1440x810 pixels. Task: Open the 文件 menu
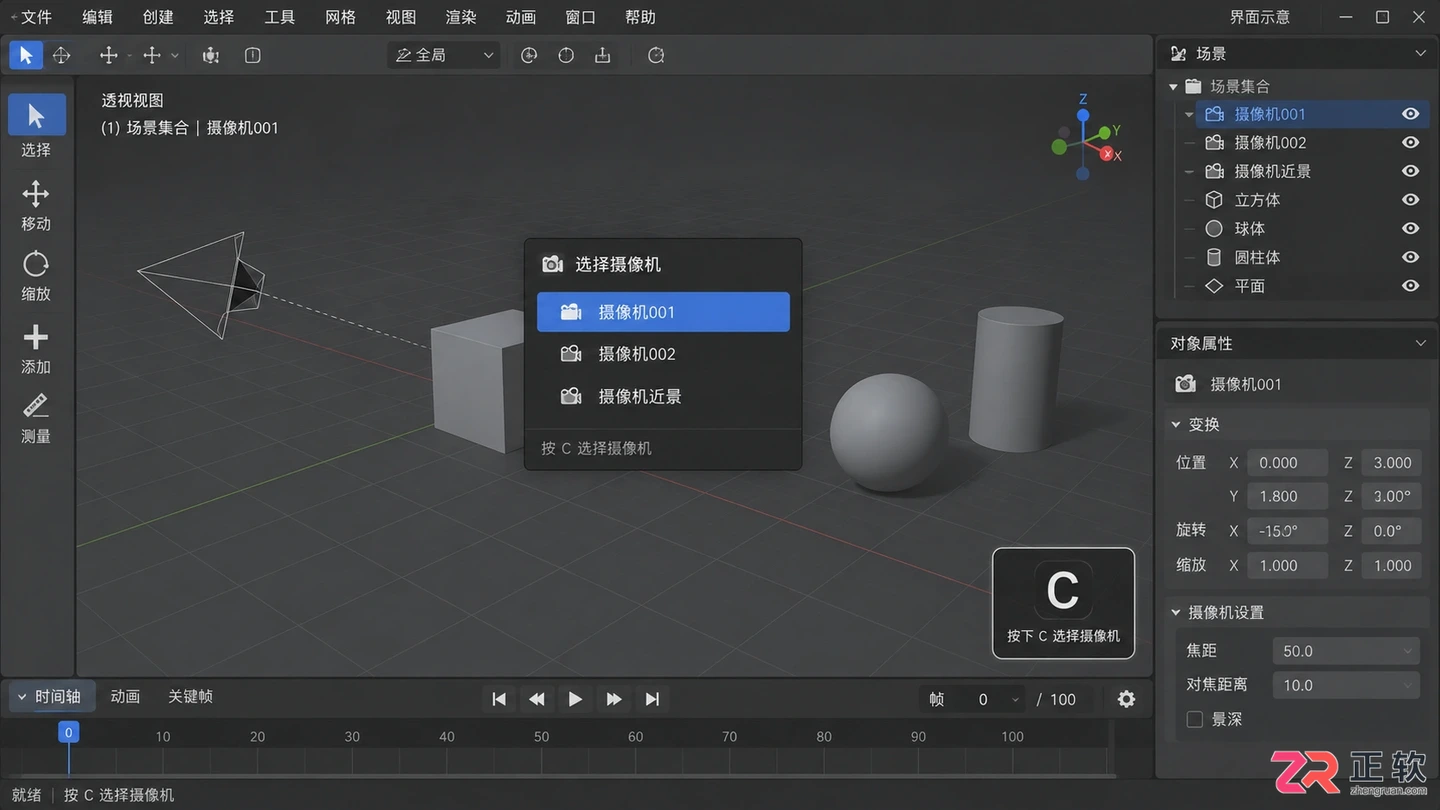pos(36,17)
